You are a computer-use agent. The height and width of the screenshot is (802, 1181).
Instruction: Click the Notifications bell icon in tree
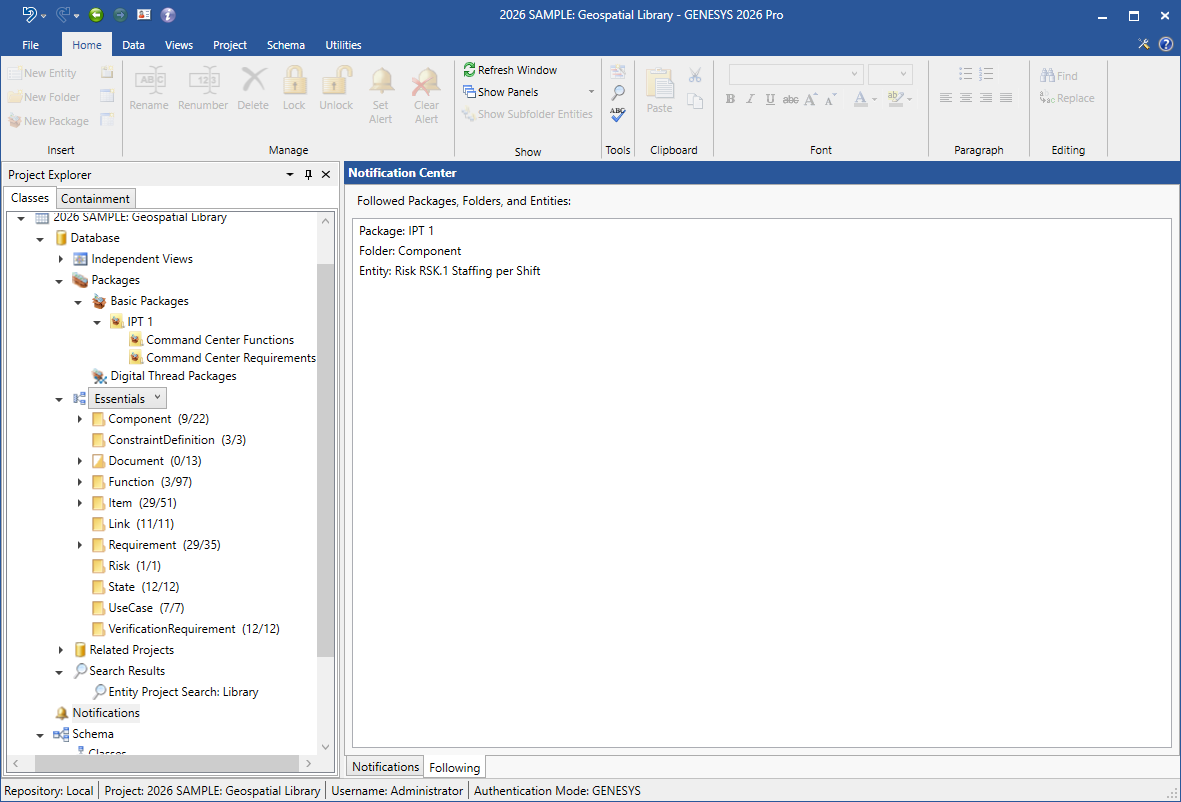62,713
